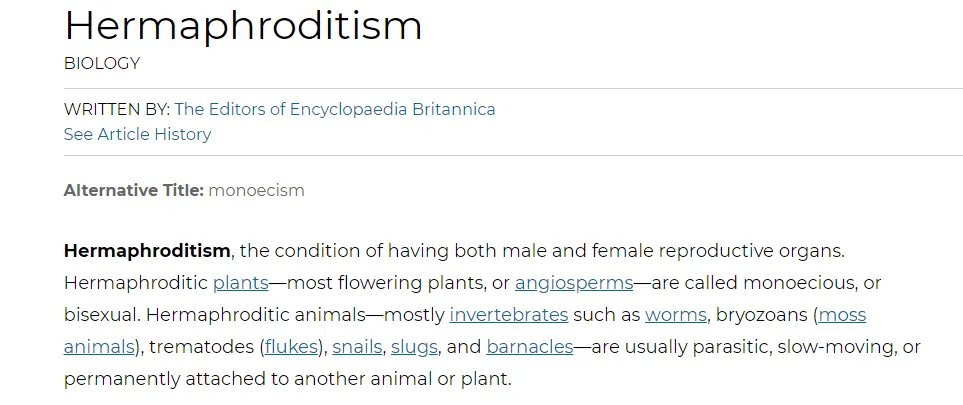Open The Editors of Encyclopaedia Britannica link
The height and width of the screenshot is (405, 963).
335,109
